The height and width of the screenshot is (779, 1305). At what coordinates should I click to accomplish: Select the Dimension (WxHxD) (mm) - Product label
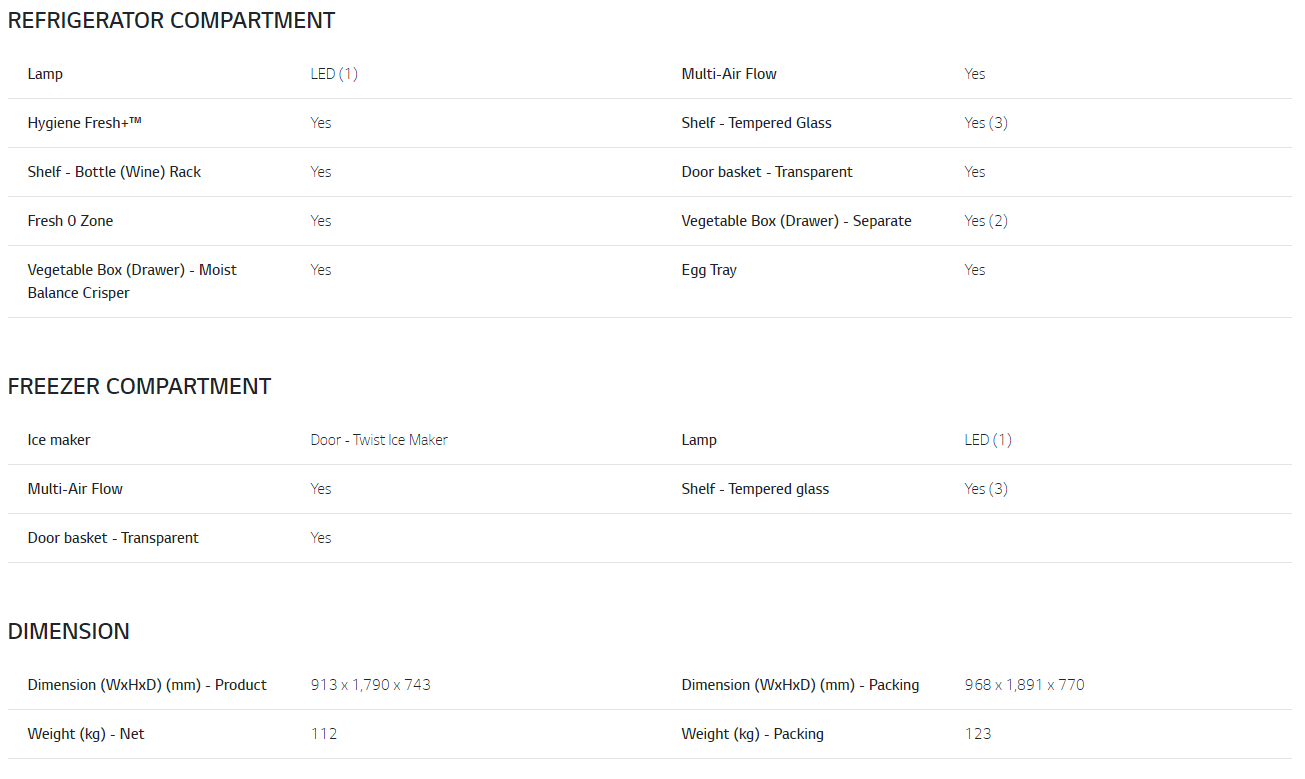click(x=147, y=685)
